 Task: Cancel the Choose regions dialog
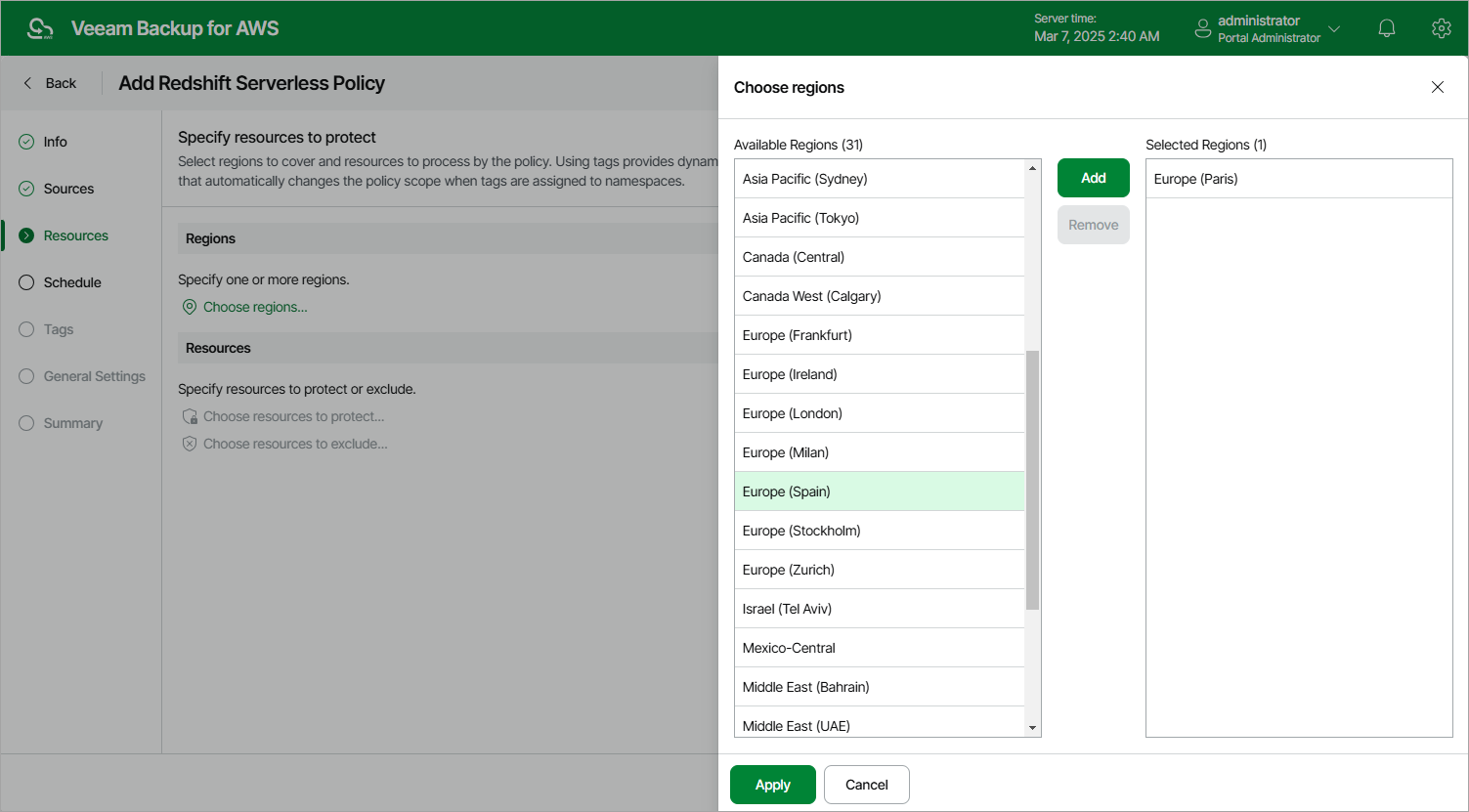tap(866, 785)
